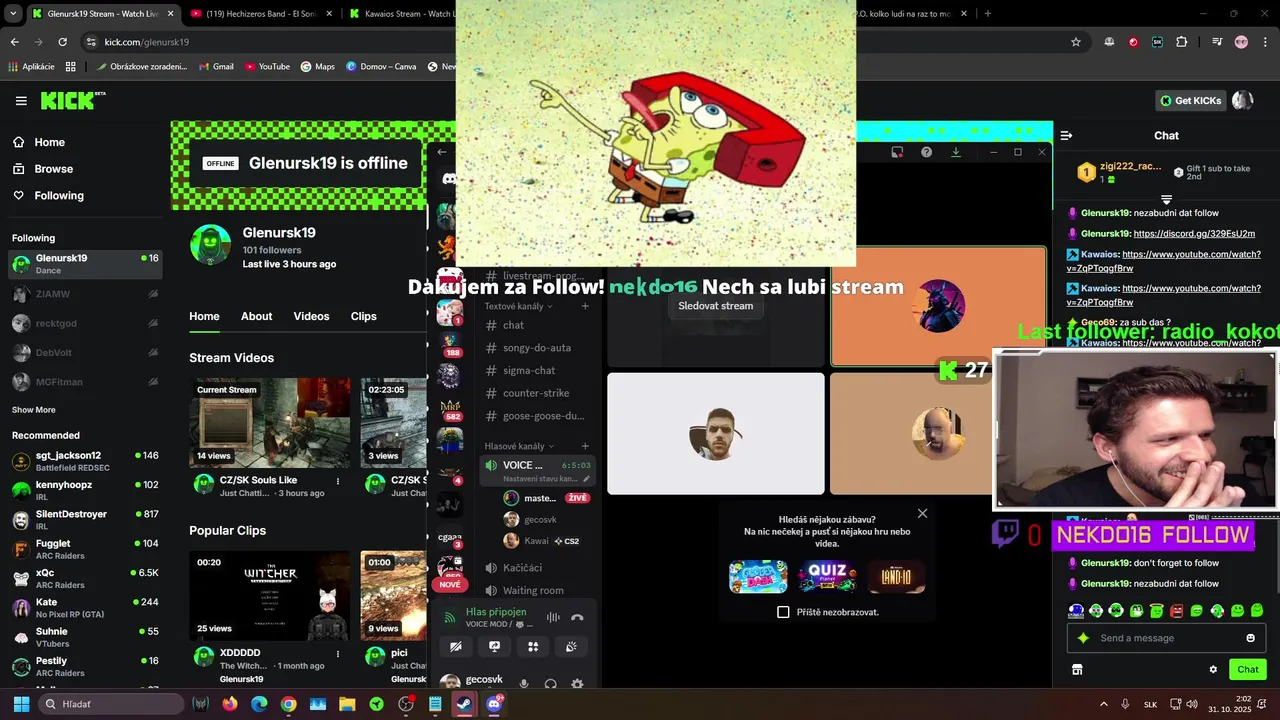Open recommended channel SilentDestroyer
1280x720 pixels.
click(85, 520)
